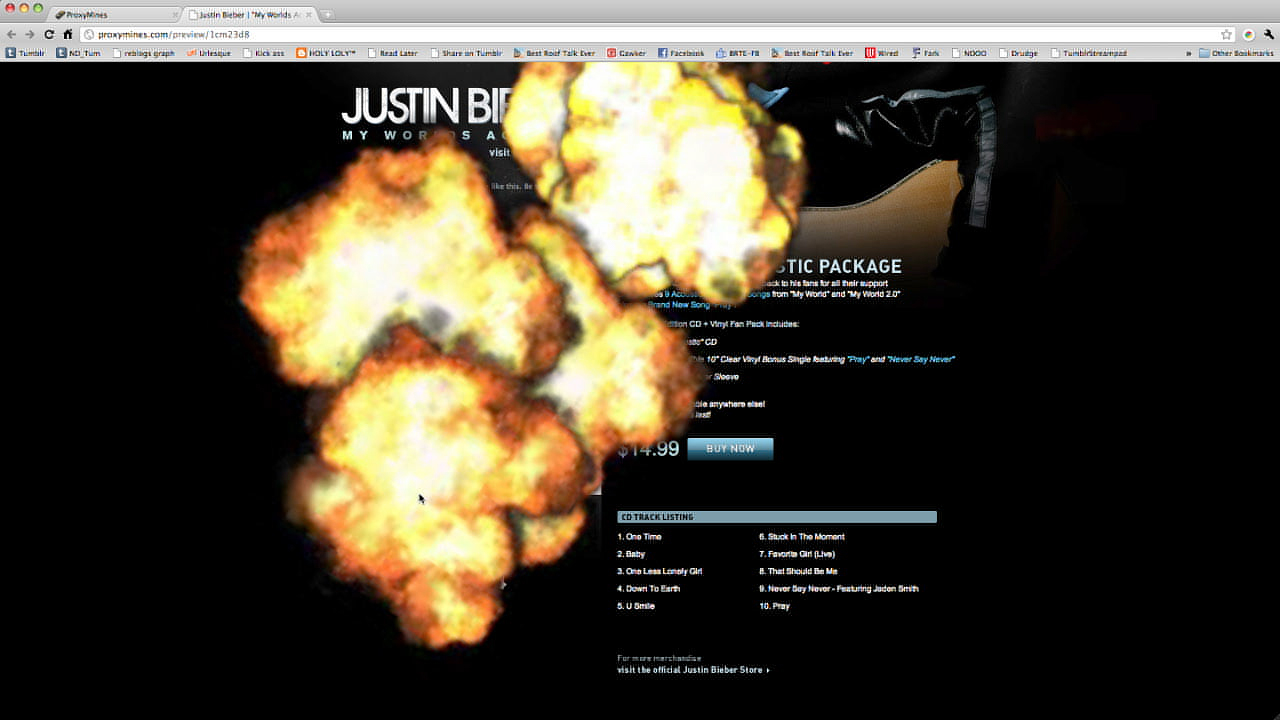Open the Other Bookmarks folder
This screenshot has width=1280, height=720.
point(1236,53)
